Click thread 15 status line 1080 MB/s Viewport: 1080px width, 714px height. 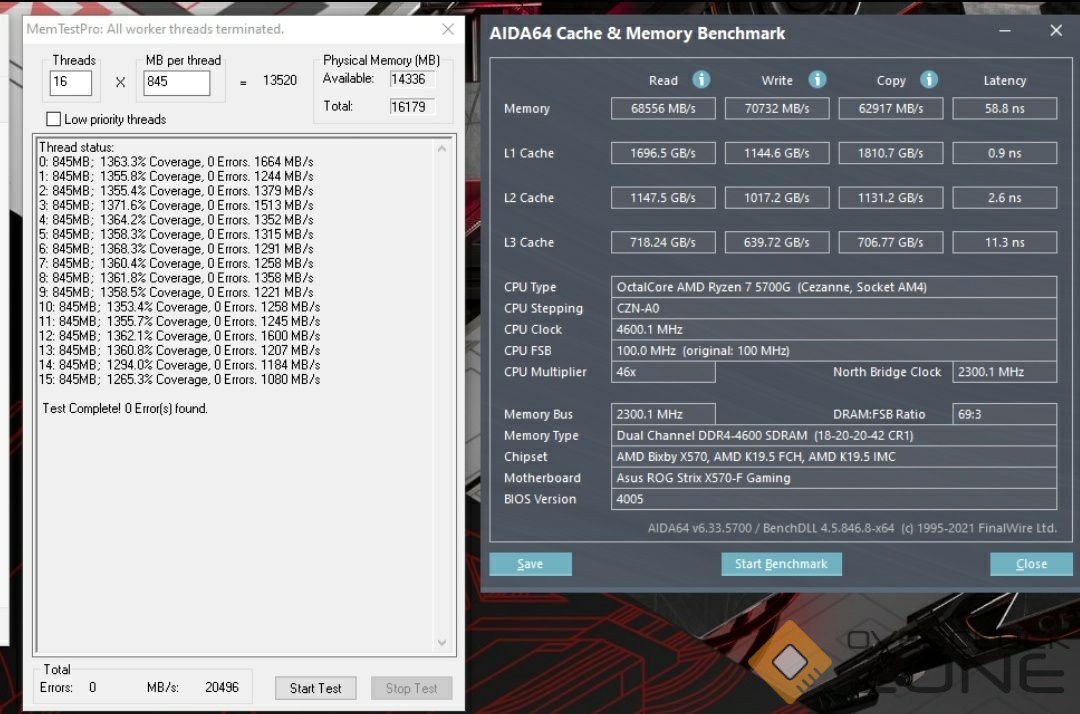pyautogui.click(x=180, y=379)
